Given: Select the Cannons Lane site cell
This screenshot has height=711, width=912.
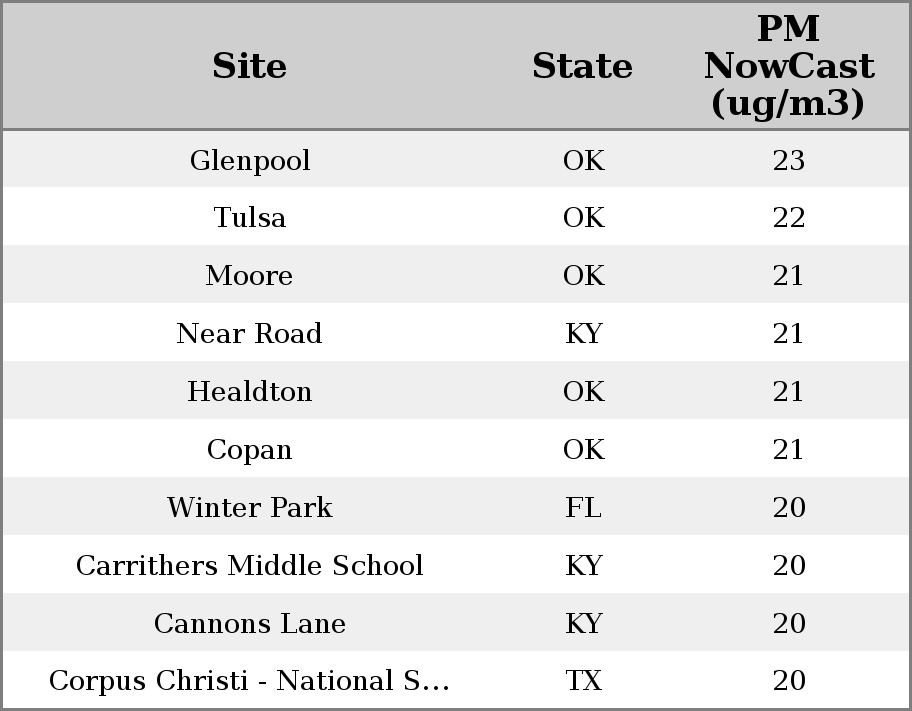Looking at the screenshot, I should click(249, 624).
